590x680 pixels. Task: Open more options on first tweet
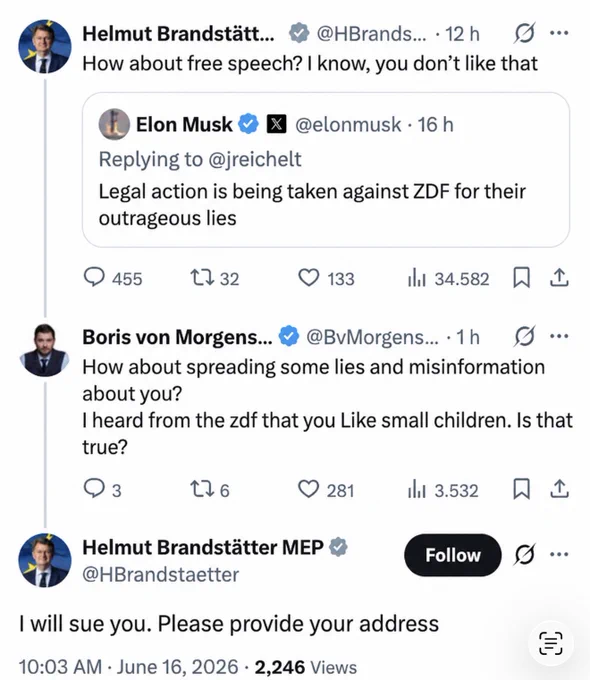point(559,33)
